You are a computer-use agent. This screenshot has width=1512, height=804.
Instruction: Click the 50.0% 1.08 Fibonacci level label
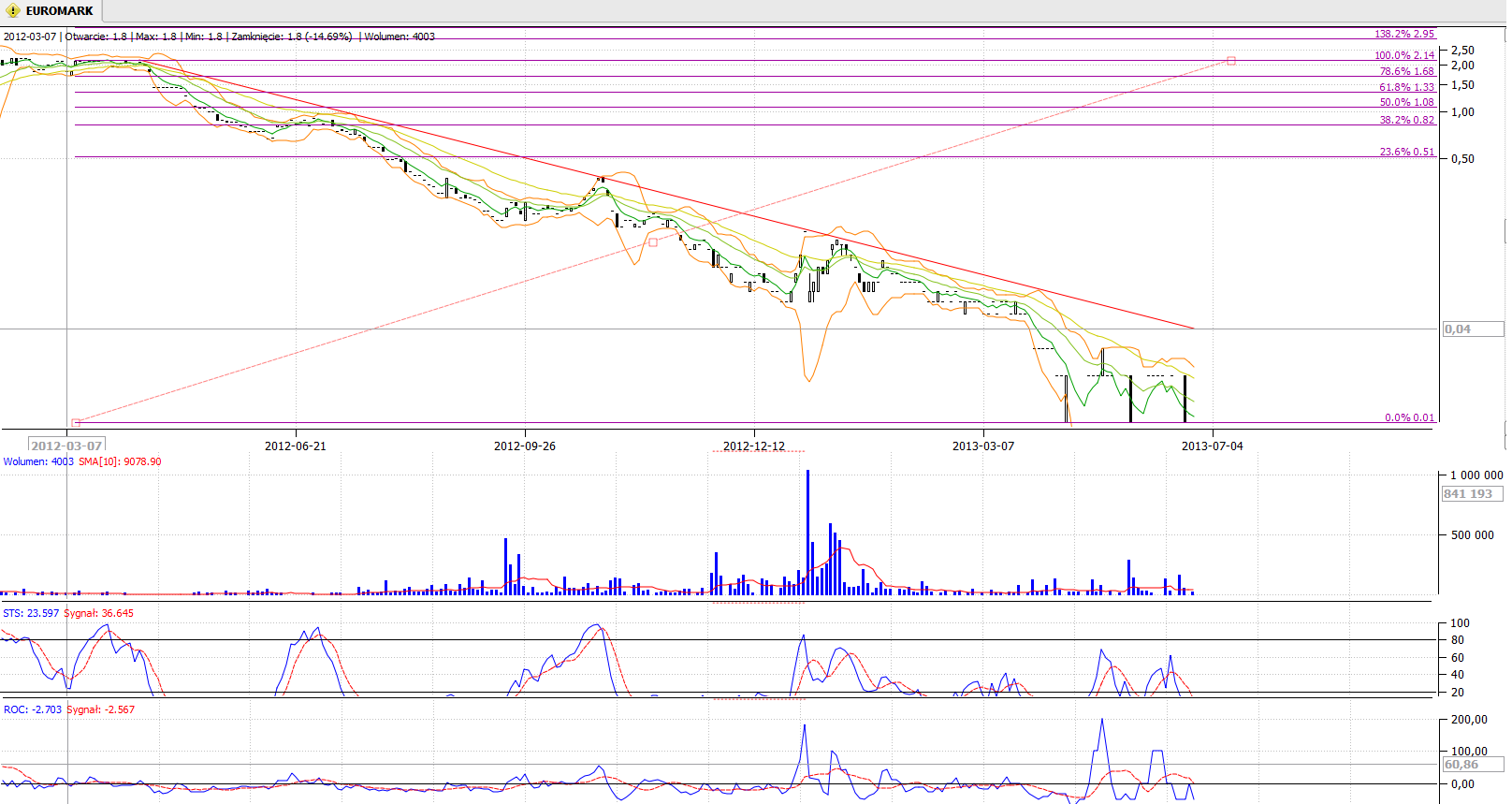coord(1406,102)
